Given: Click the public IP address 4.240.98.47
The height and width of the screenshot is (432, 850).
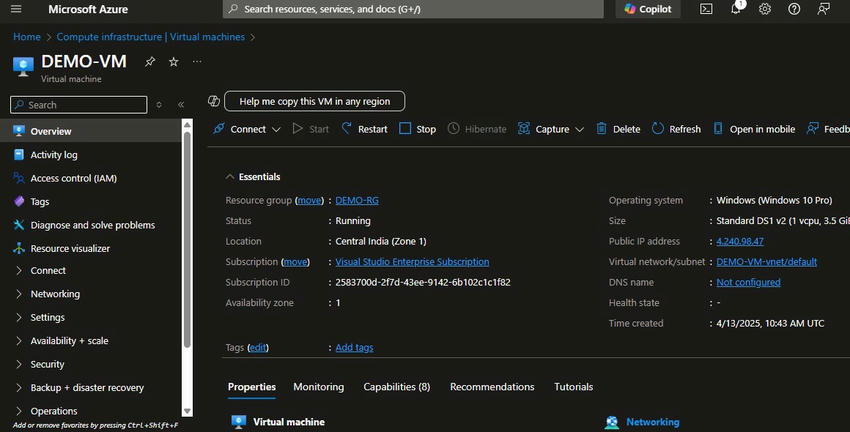Looking at the screenshot, I should [739, 241].
